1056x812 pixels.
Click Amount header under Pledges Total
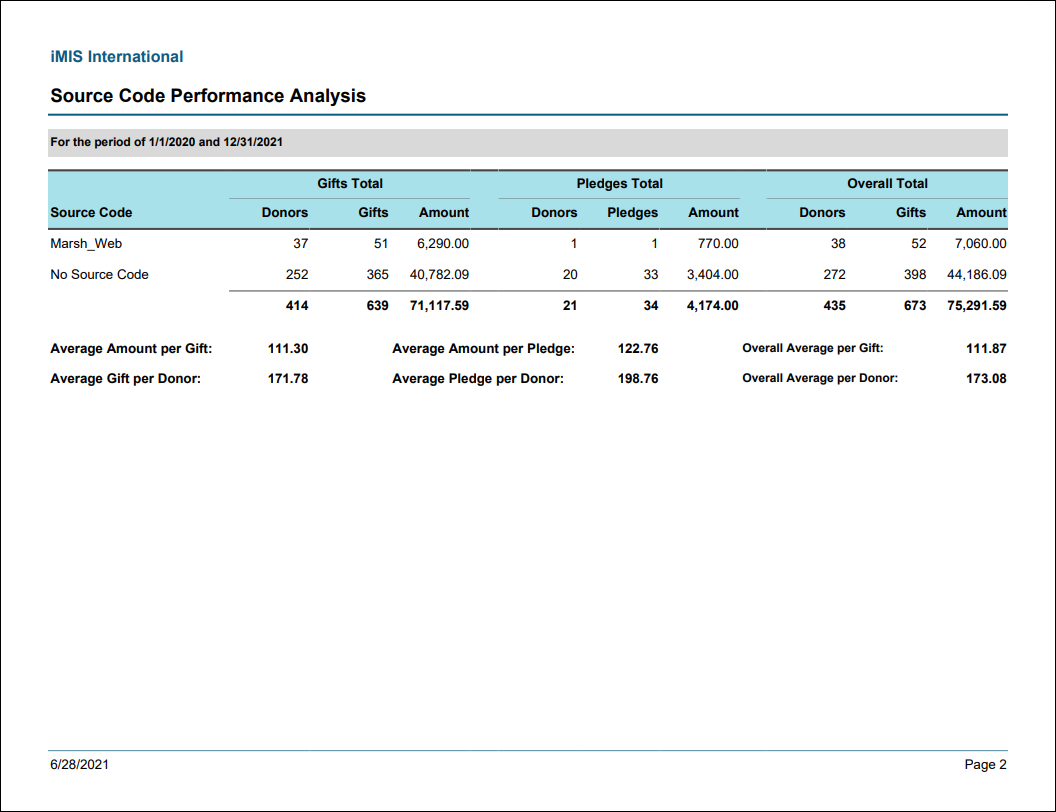[713, 212]
